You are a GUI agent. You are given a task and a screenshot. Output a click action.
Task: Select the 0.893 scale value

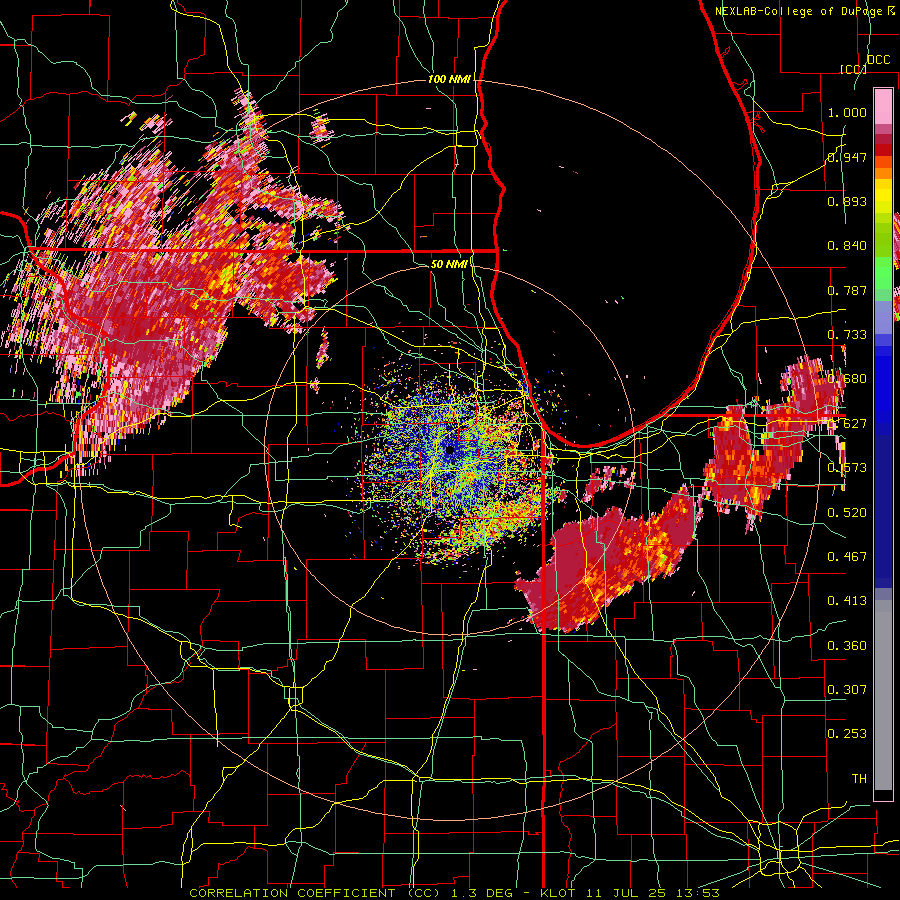(847, 201)
